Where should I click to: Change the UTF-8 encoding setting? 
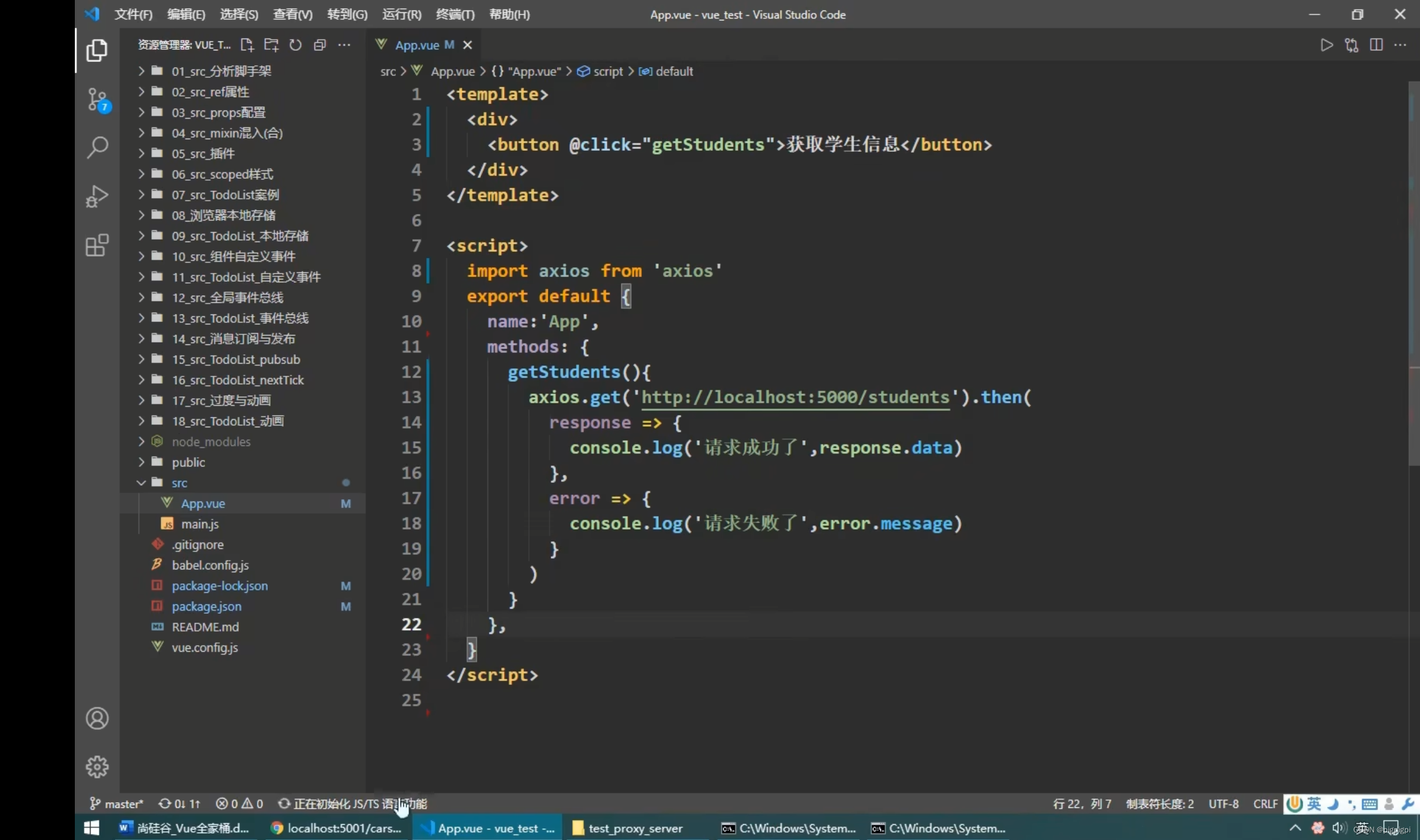pyautogui.click(x=1224, y=804)
